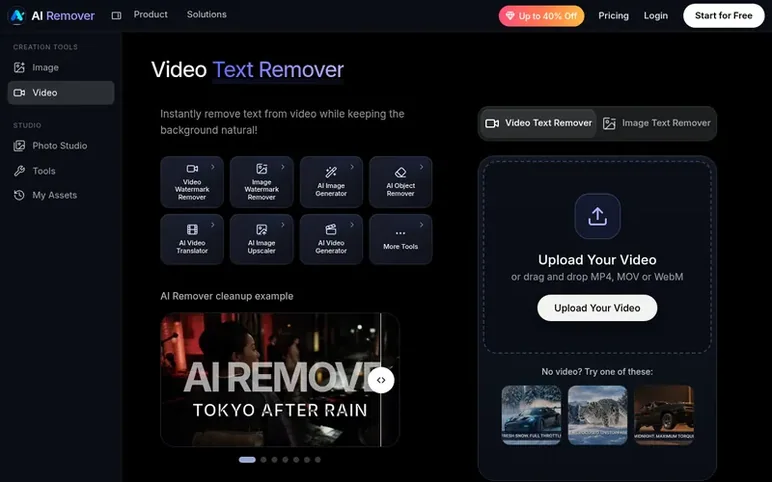Viewport: 772px width, 482px height.
Task: Click the Tokyo After Rain example preview
Action: (280, 380)
